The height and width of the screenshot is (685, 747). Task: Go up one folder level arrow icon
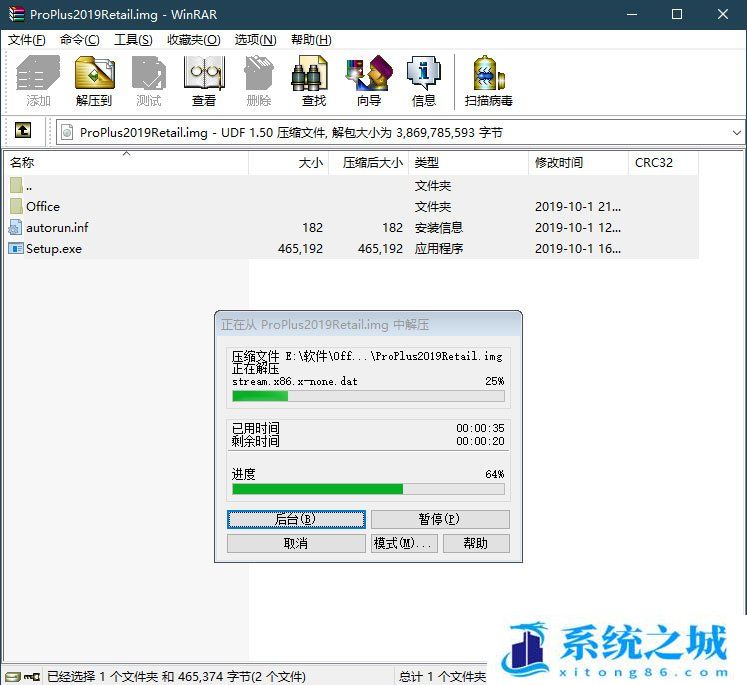coord(23,130)
